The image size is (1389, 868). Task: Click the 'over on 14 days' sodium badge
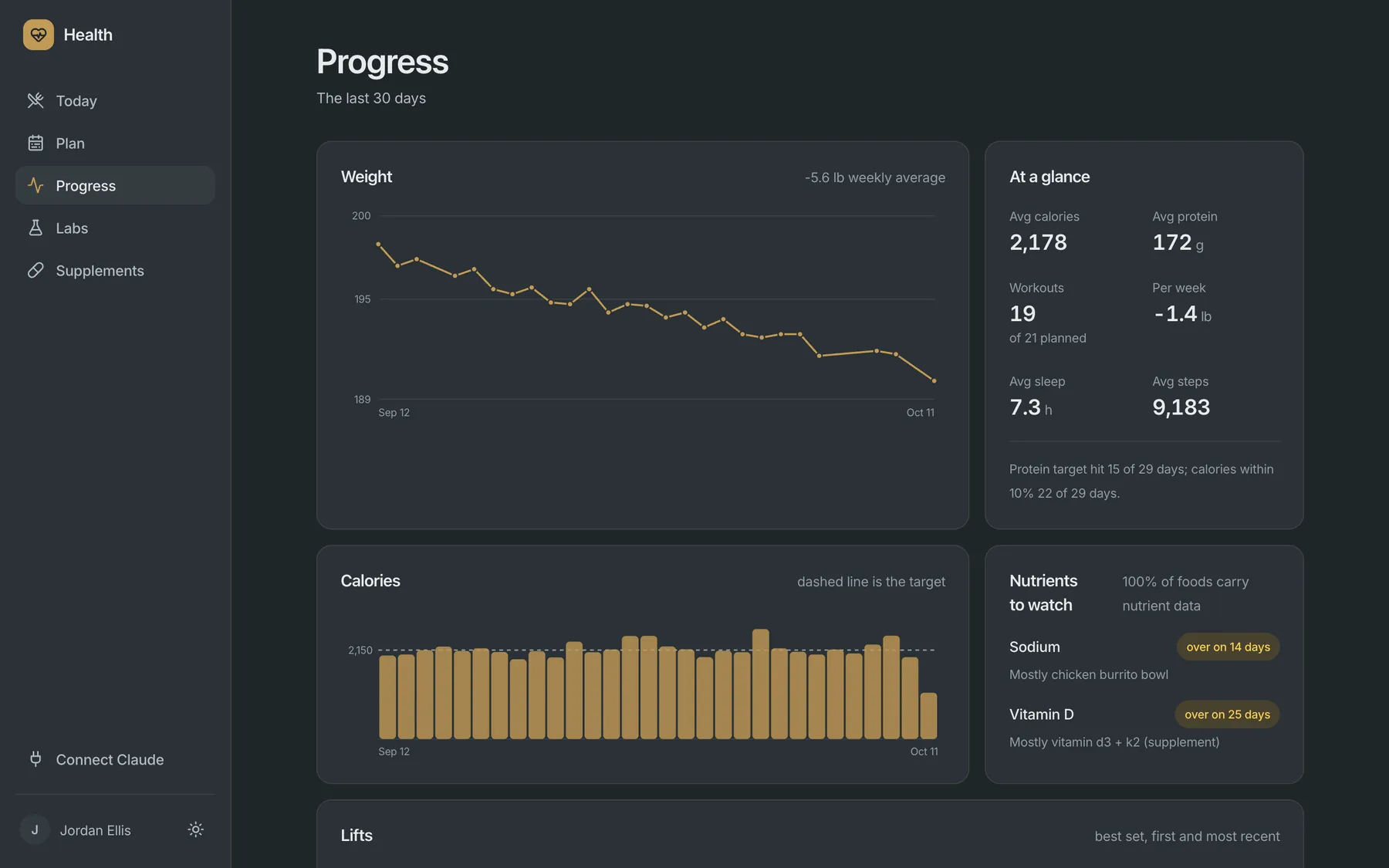click(x=1228, y=647)
